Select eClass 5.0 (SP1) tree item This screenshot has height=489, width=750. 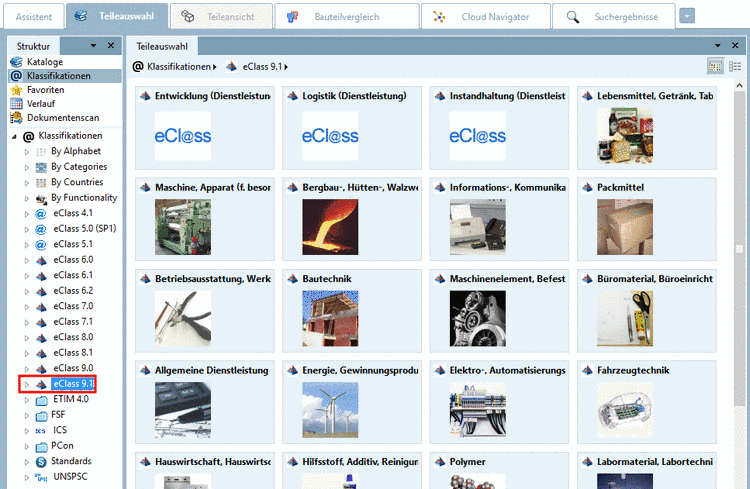coord(85,228)
